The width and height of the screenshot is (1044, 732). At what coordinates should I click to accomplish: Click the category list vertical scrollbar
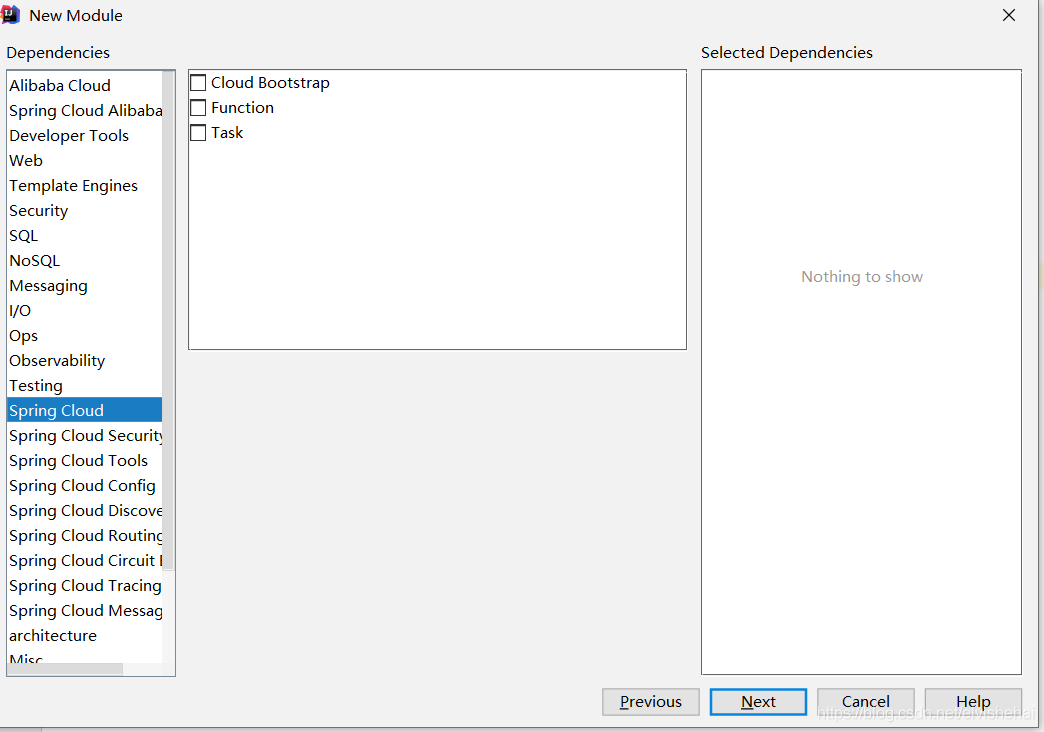168,320
